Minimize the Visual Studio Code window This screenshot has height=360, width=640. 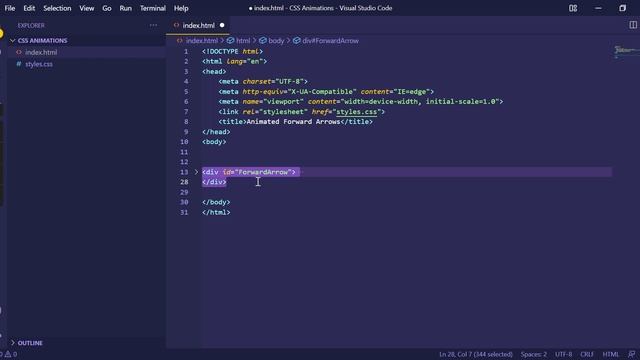tap(598, 8)
